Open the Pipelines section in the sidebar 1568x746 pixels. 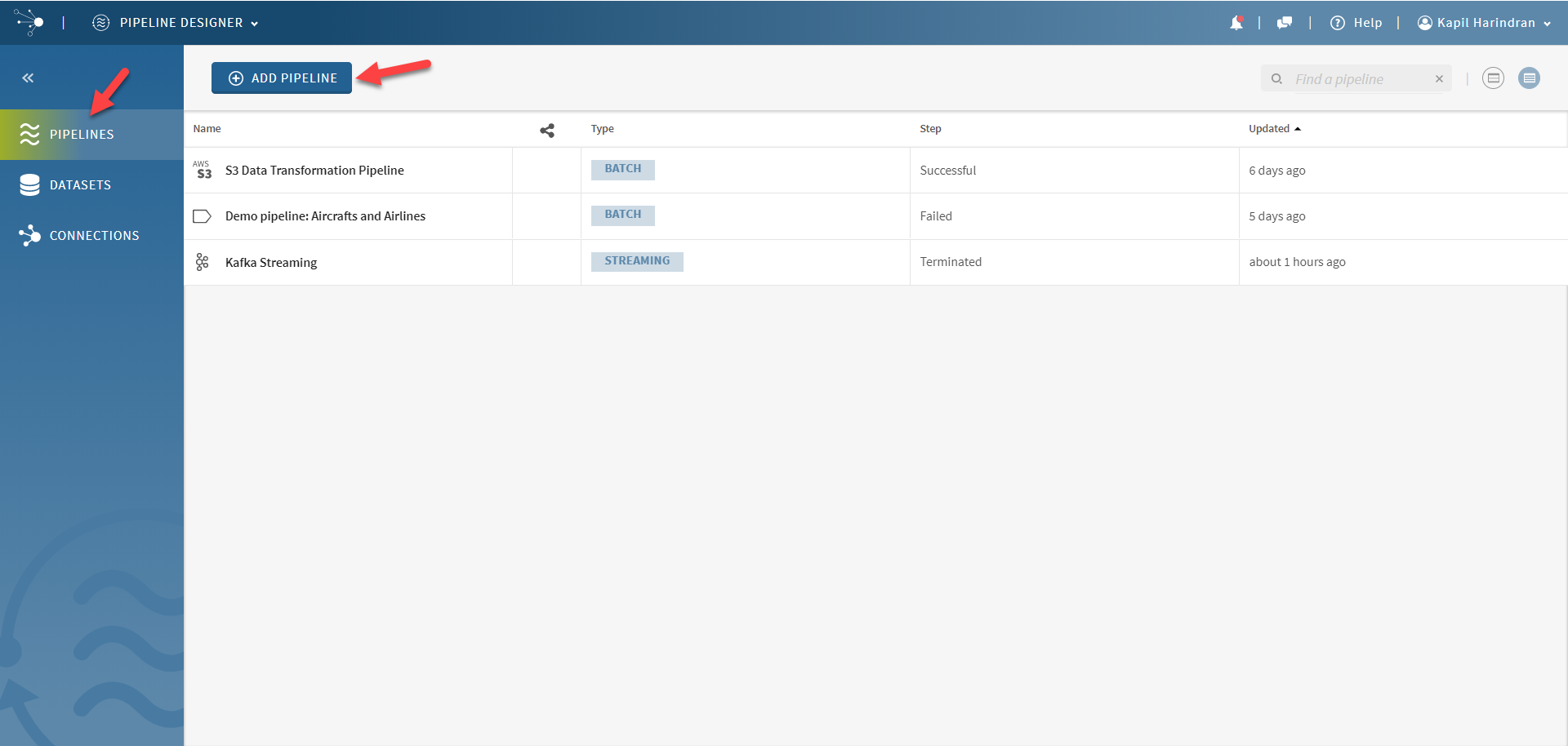(x=81, y=134)
